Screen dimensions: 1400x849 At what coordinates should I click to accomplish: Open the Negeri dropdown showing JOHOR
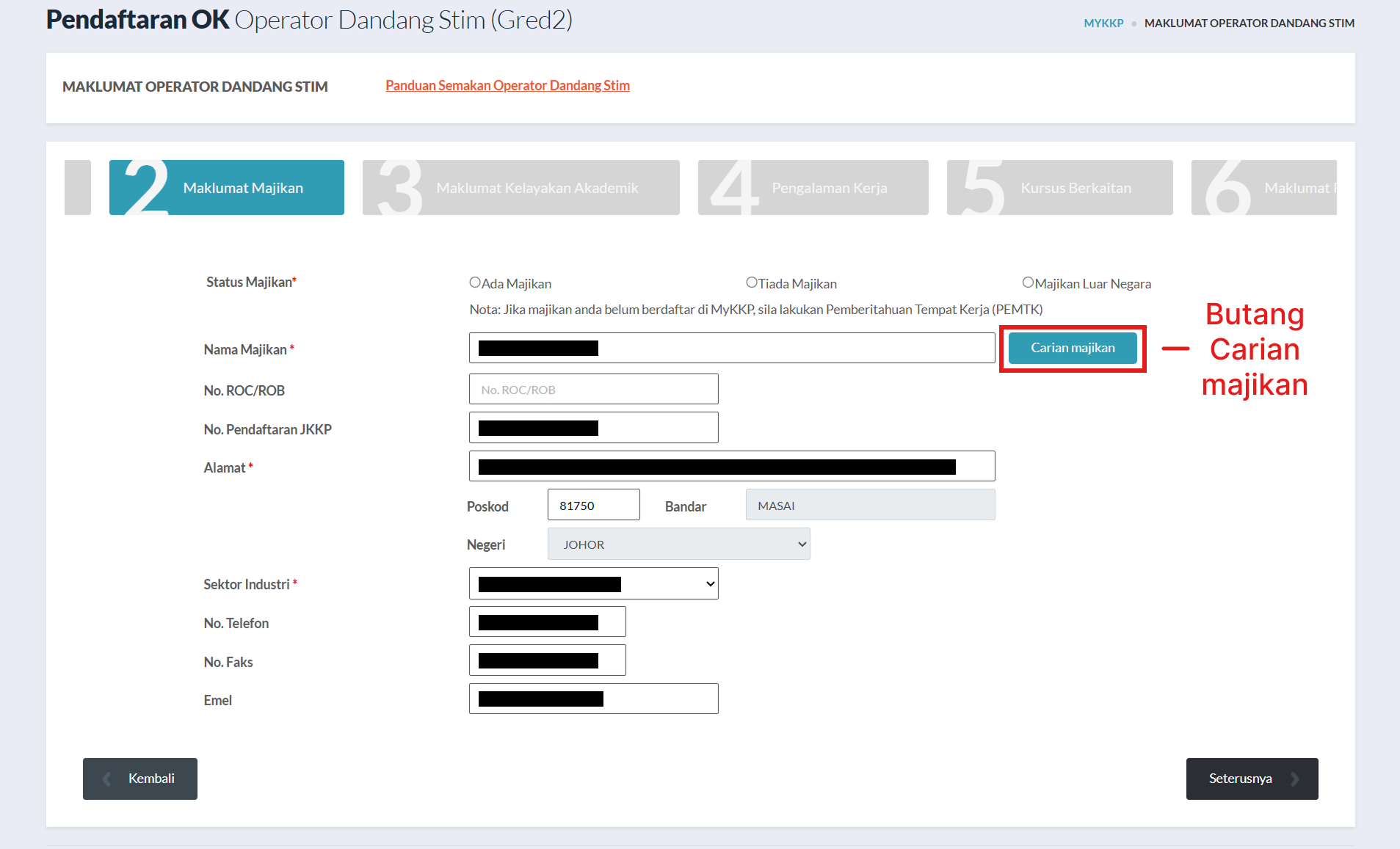(x=678, y=544)
